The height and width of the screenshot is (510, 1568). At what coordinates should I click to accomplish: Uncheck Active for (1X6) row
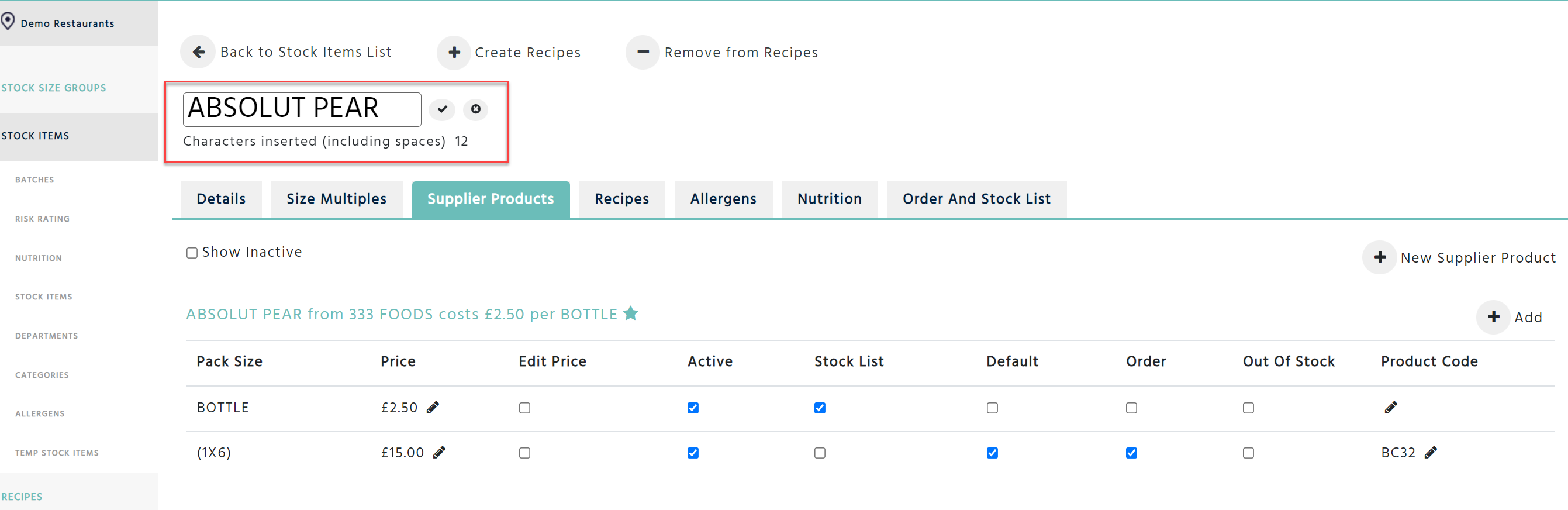[693, 453]
